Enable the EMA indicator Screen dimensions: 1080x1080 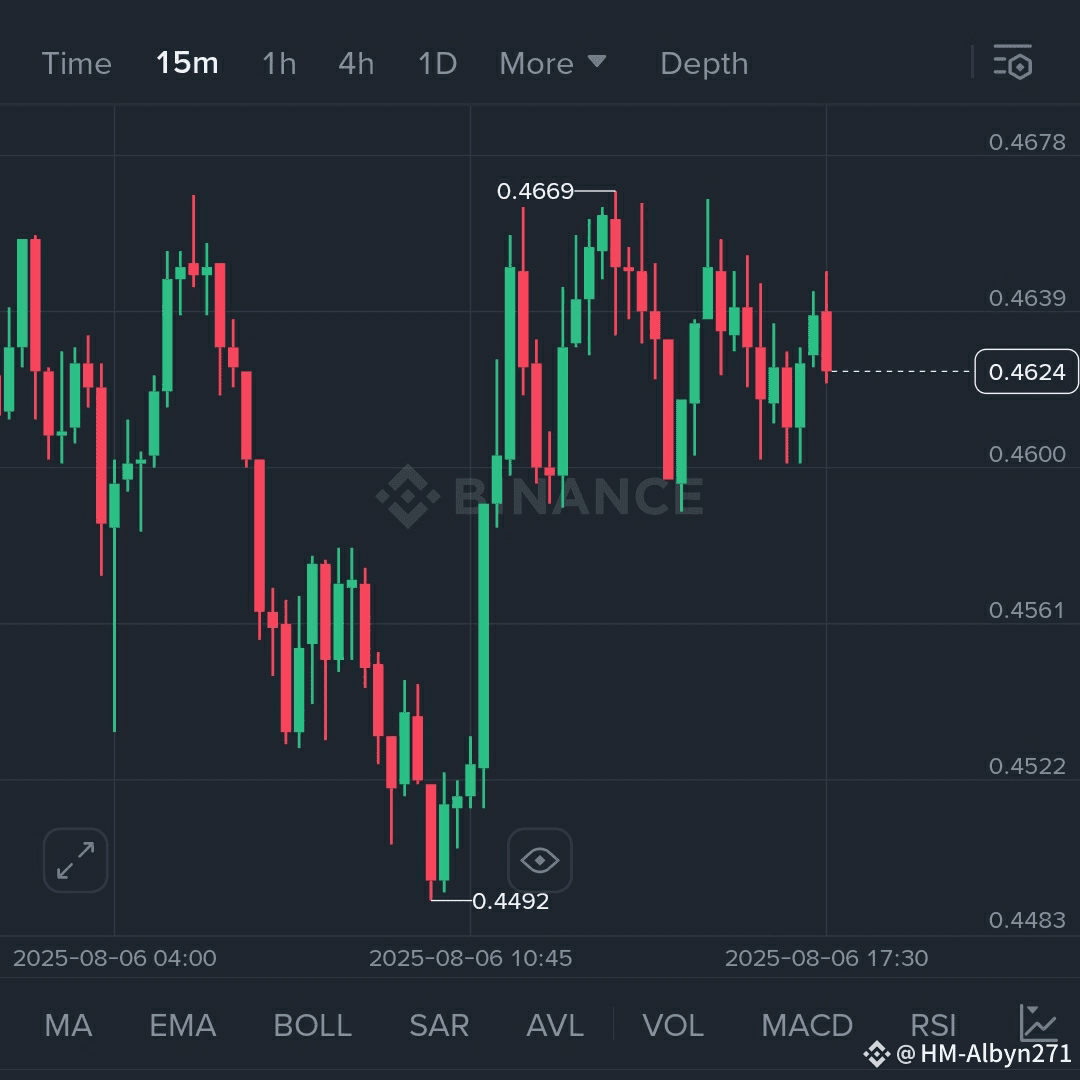pos(183,1025)
